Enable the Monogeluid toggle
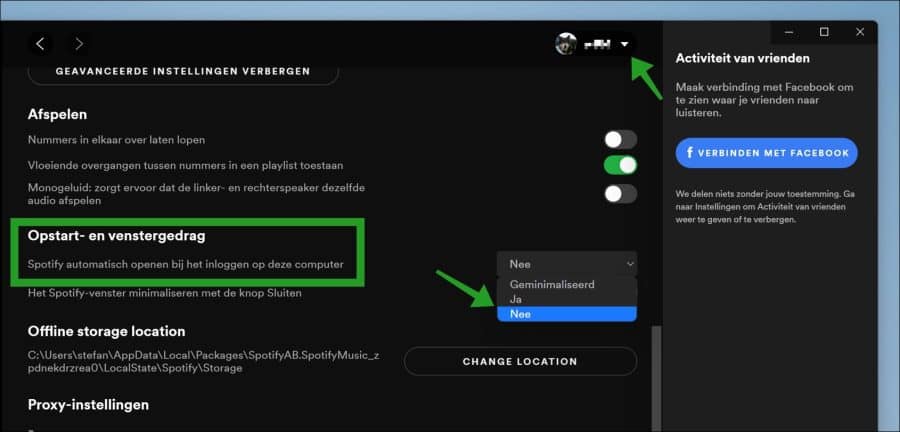 click(x=620, y=194)
